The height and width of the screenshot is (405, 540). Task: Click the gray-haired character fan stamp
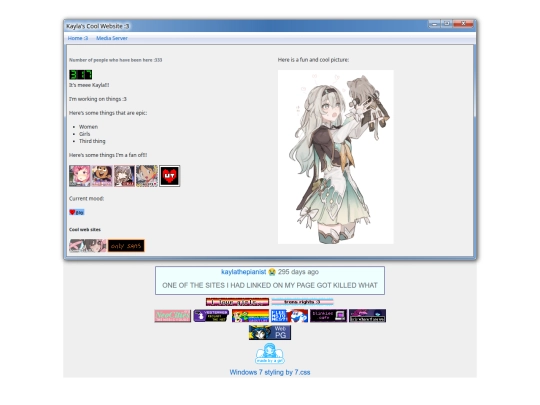click(x=124, y=176)
